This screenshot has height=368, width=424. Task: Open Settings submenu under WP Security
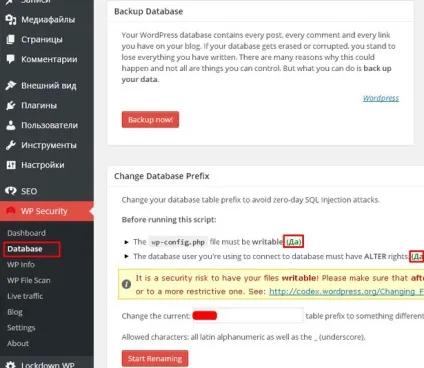[21, 328]
